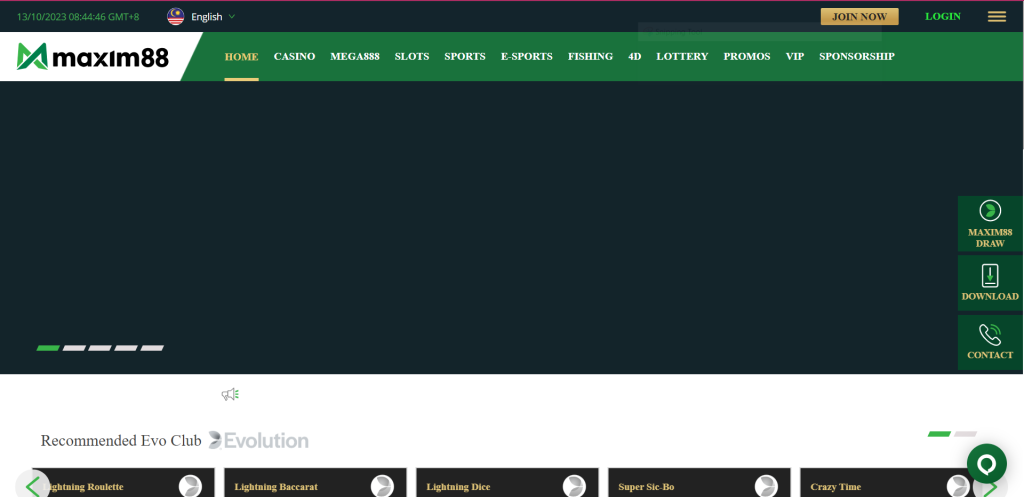Open the VIP page
Image resolution: width=1024 pixels, height=497 pixels.
click(x=795, y=56)
